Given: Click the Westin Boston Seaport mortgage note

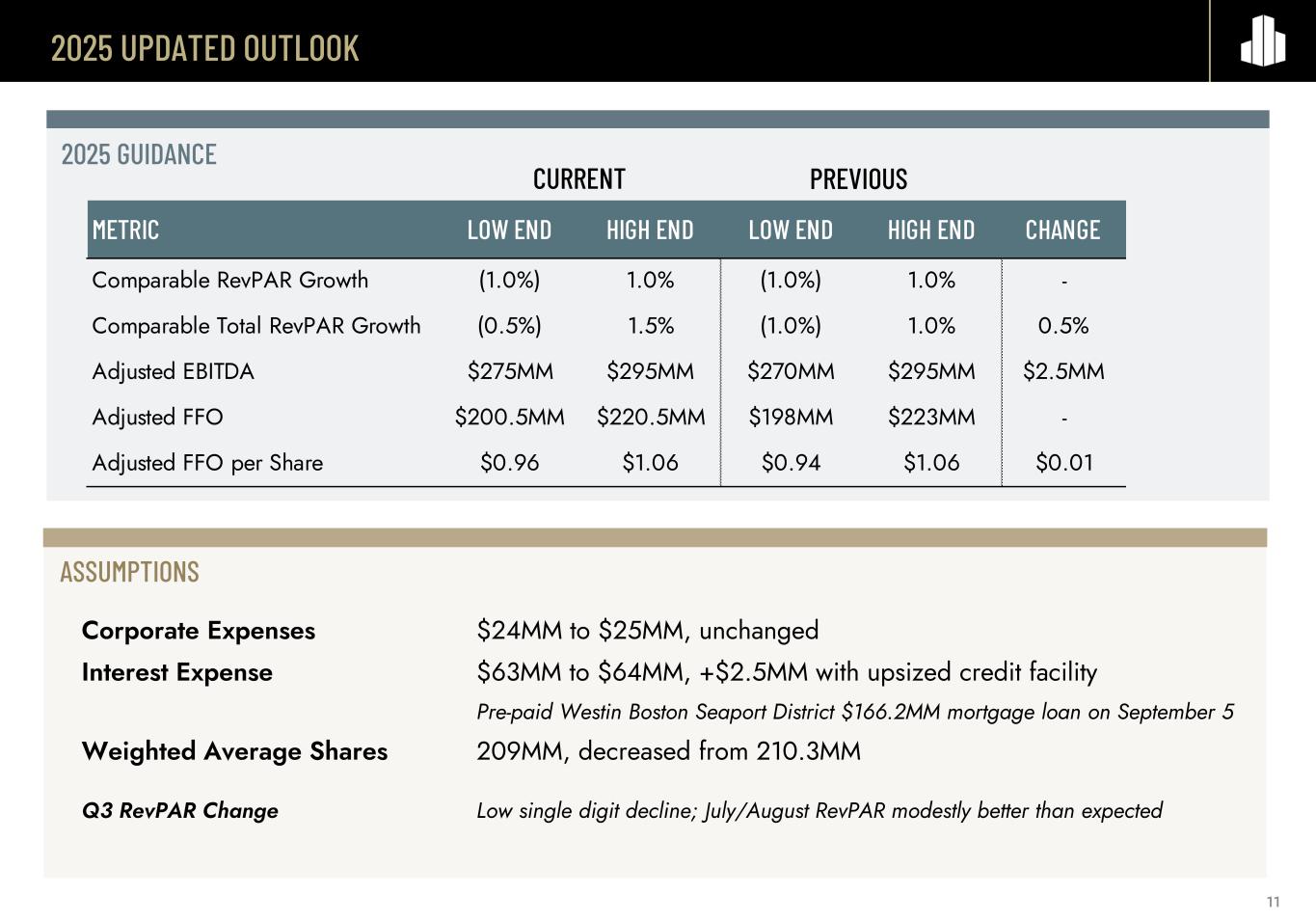Looking at the screenshot, I should [854, 712].
